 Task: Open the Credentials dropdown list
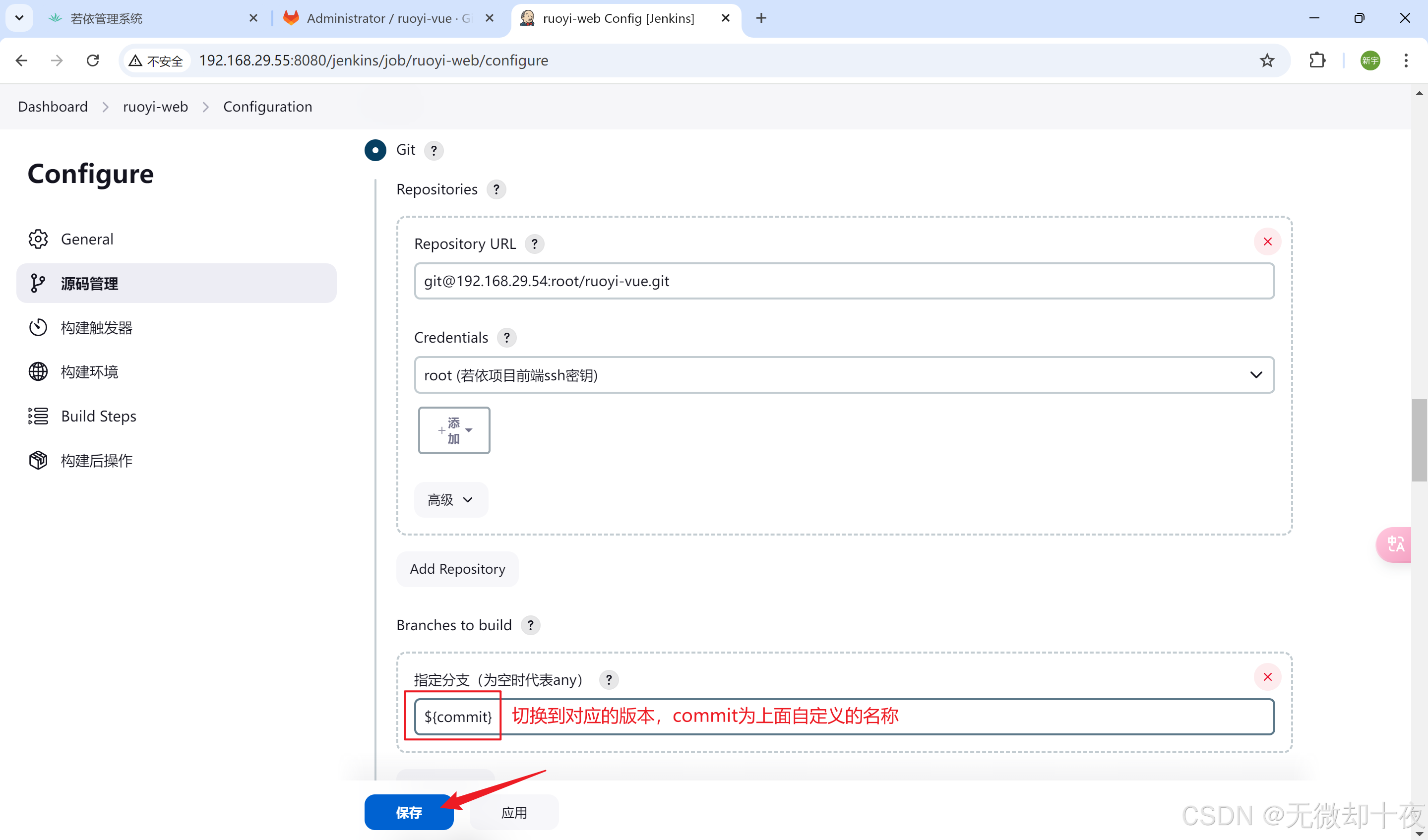point(844,375)
